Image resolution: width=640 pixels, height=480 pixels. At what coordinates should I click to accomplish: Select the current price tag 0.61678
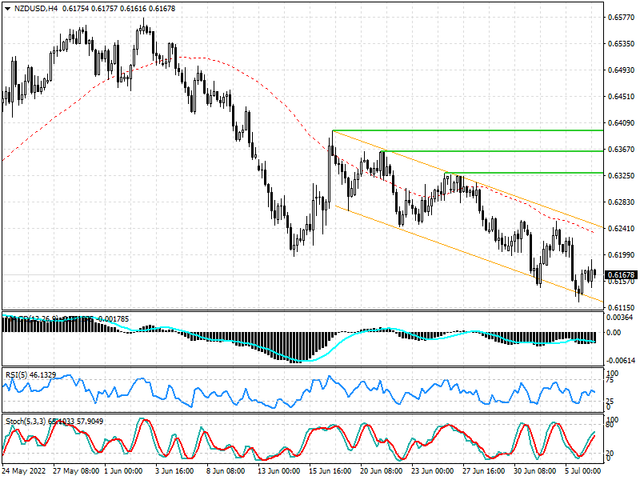pyautogui.click(x=620, y=275)
